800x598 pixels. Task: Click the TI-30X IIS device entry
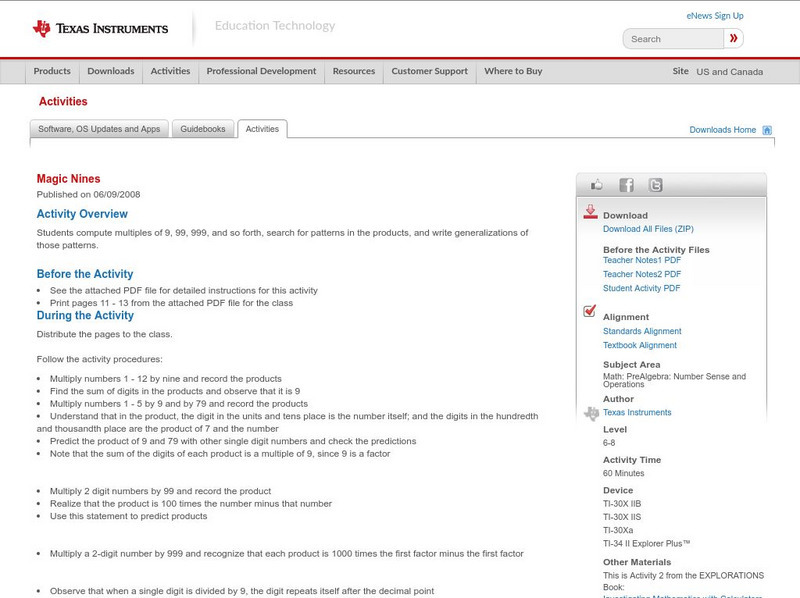622,517
